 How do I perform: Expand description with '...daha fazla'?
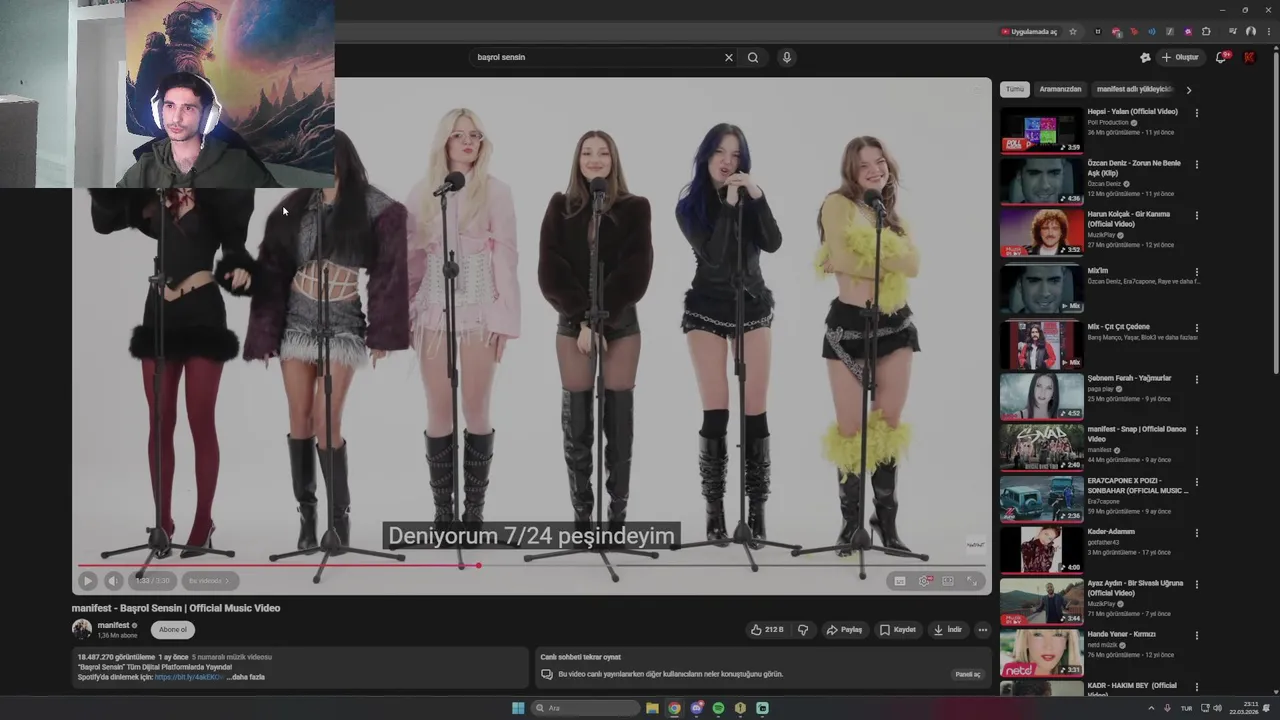[246, 677]
